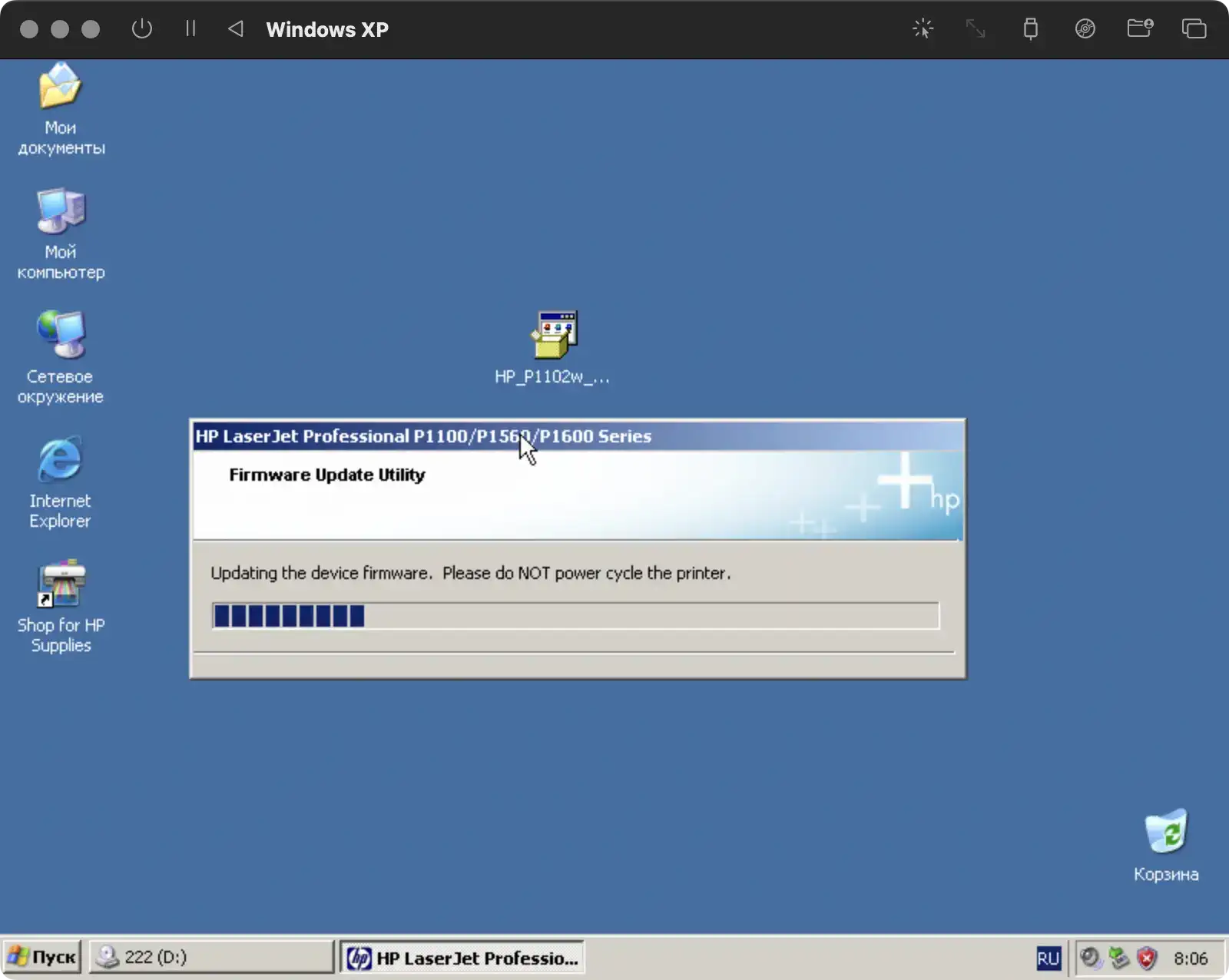Select the Shop for HP Supplies shortcut
Screen dimensions: 1229x980
point(61,608)
